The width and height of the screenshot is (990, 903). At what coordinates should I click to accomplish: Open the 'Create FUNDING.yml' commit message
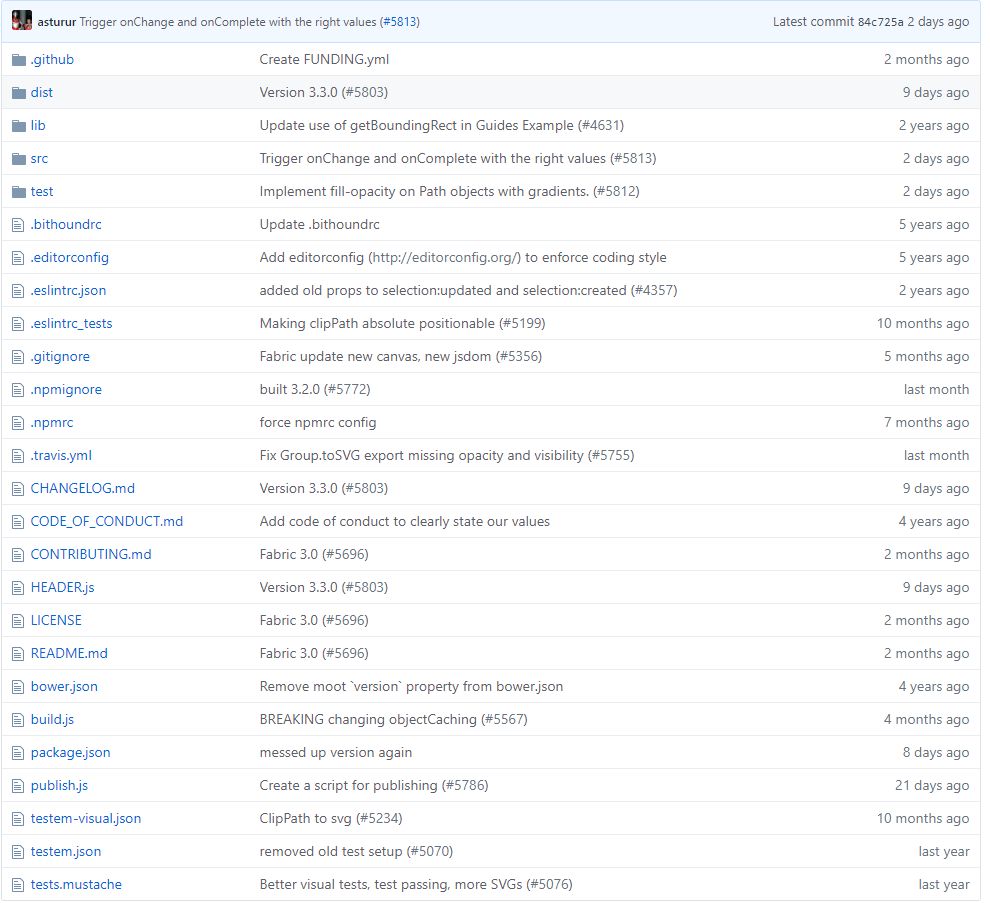click(324, 60)
